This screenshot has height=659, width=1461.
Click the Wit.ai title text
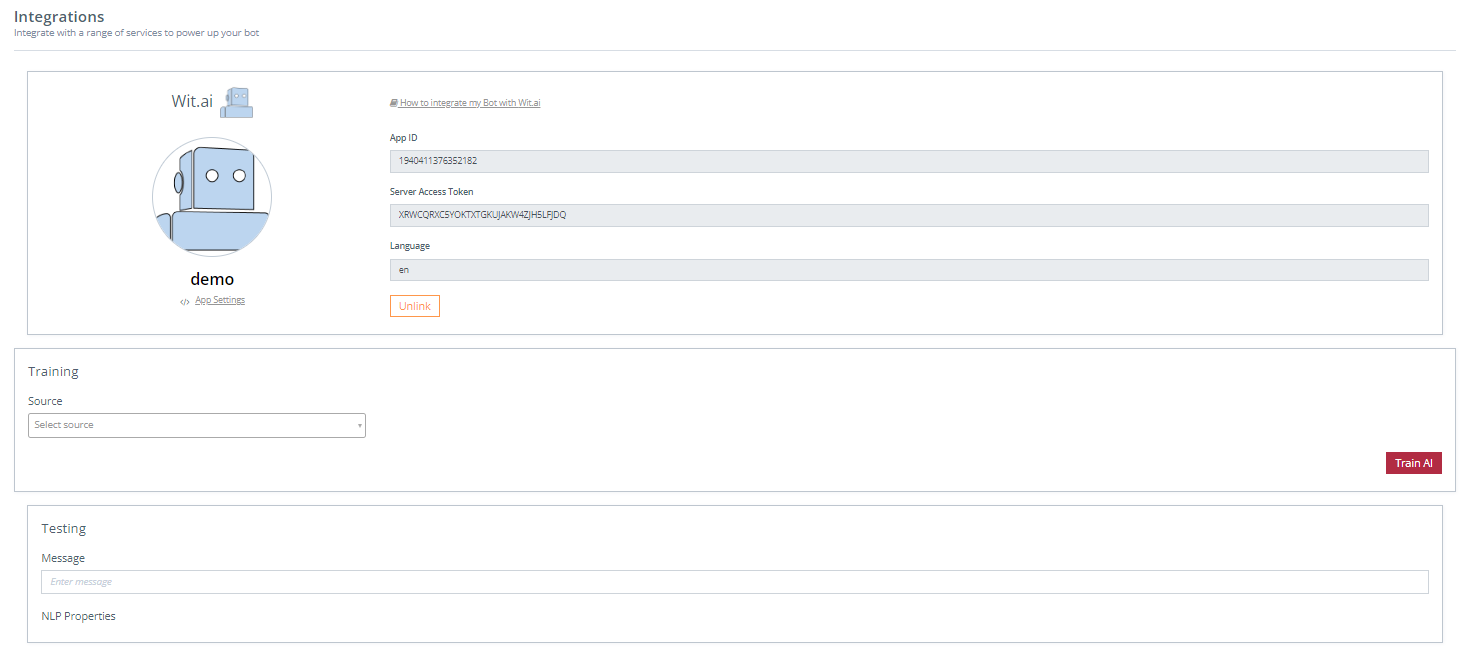pos(192,101)
